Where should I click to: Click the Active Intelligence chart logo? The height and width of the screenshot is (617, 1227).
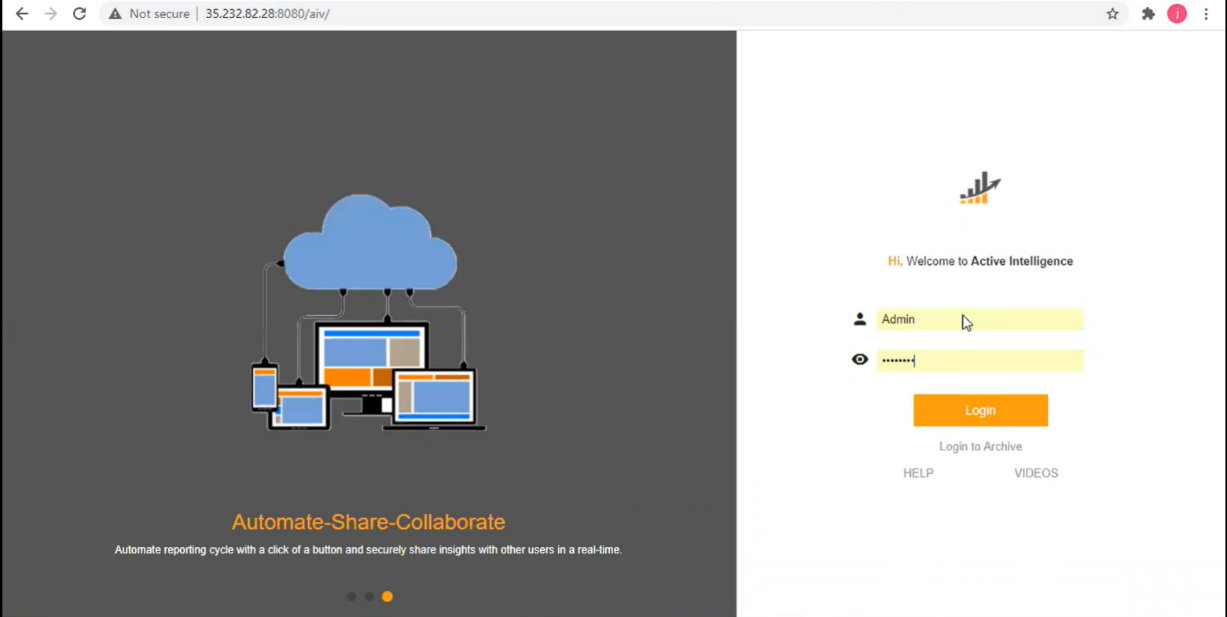[980, 188]
